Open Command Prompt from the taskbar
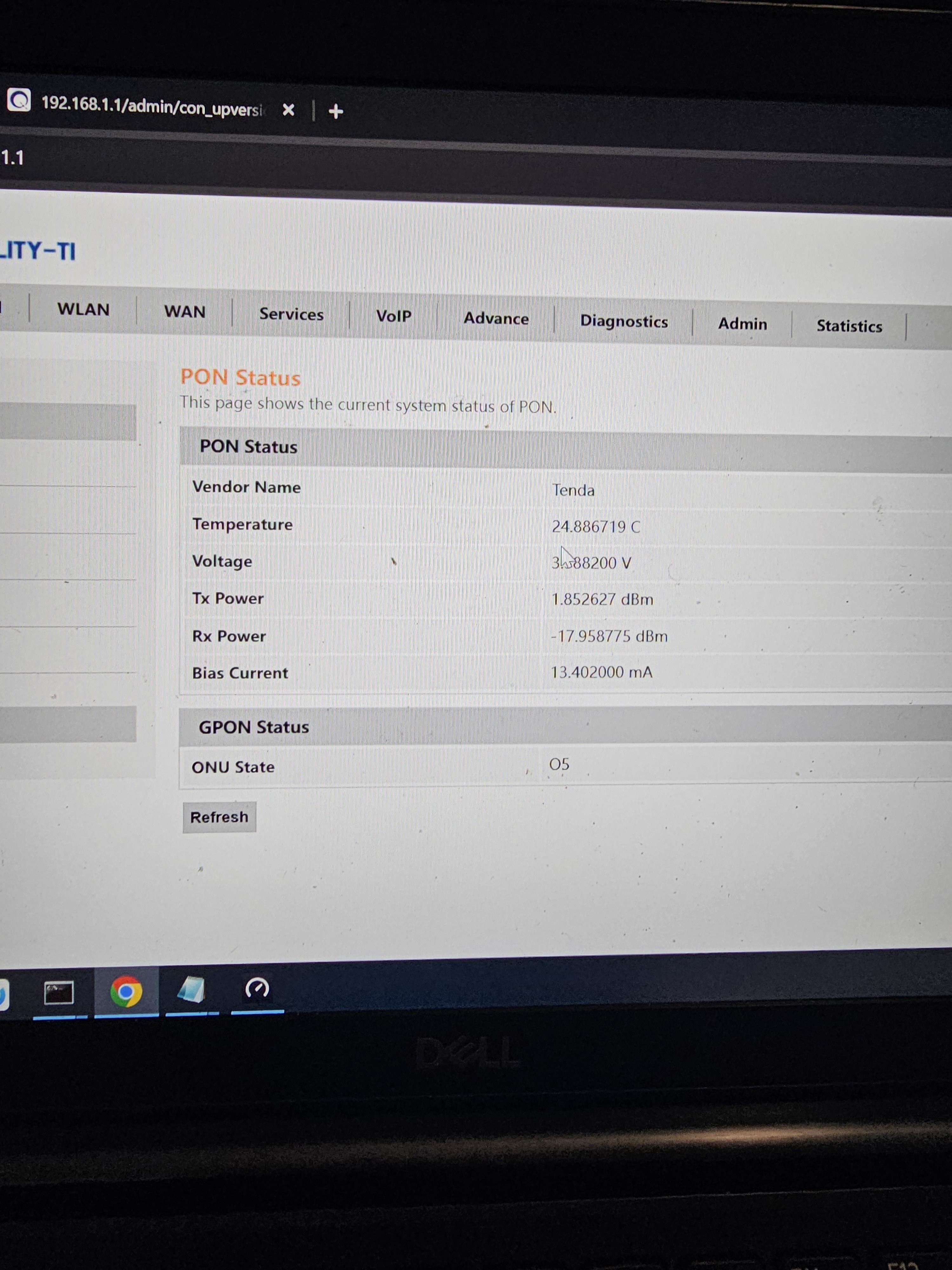Screen dimensions: 952x1270 coord(58,993)
